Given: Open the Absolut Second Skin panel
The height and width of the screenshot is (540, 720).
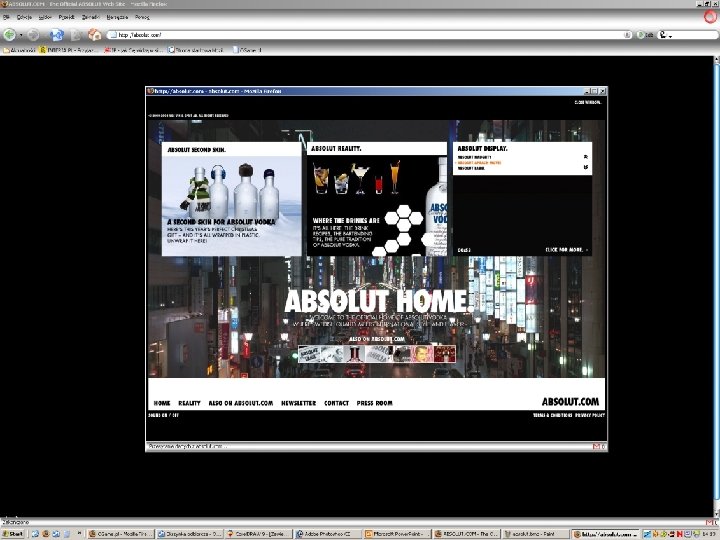Looking at the screenshot, I should tap(232, 199).
